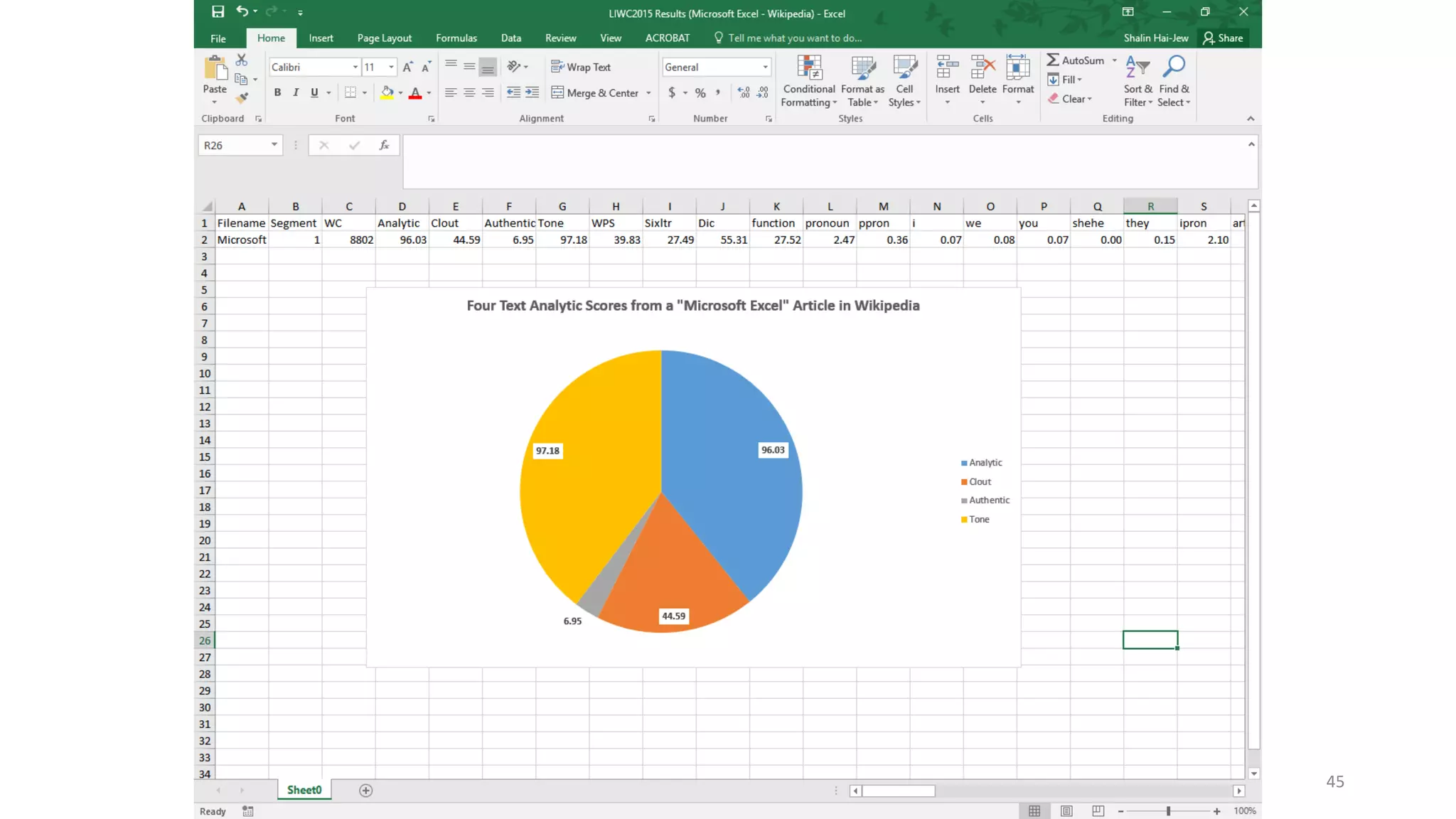This screenshot has width=1456, height=819.
Task: Toggle Wrap Text on
Action: click(581, 67)
